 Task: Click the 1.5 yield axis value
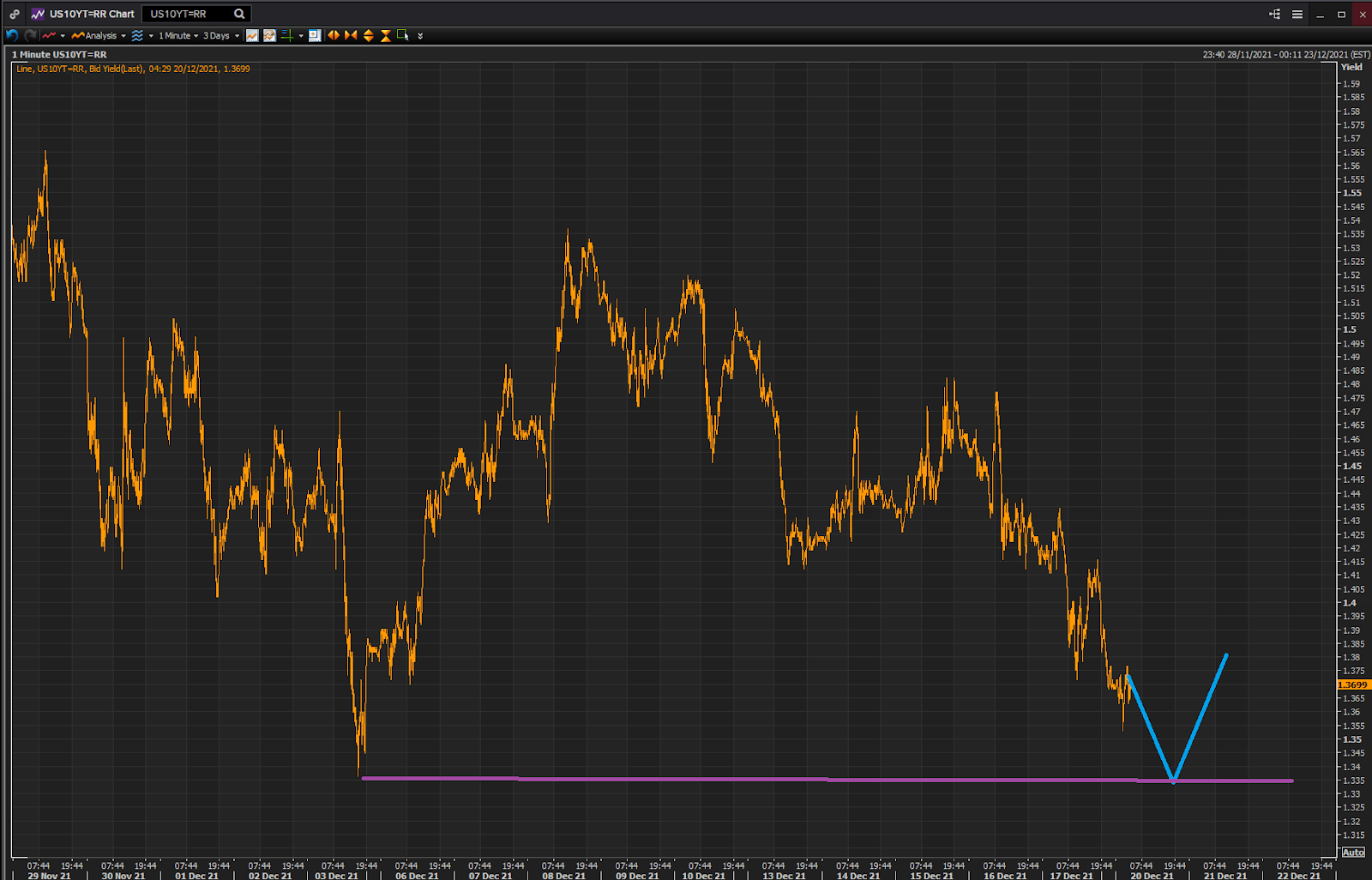(x=1350, y=329)
